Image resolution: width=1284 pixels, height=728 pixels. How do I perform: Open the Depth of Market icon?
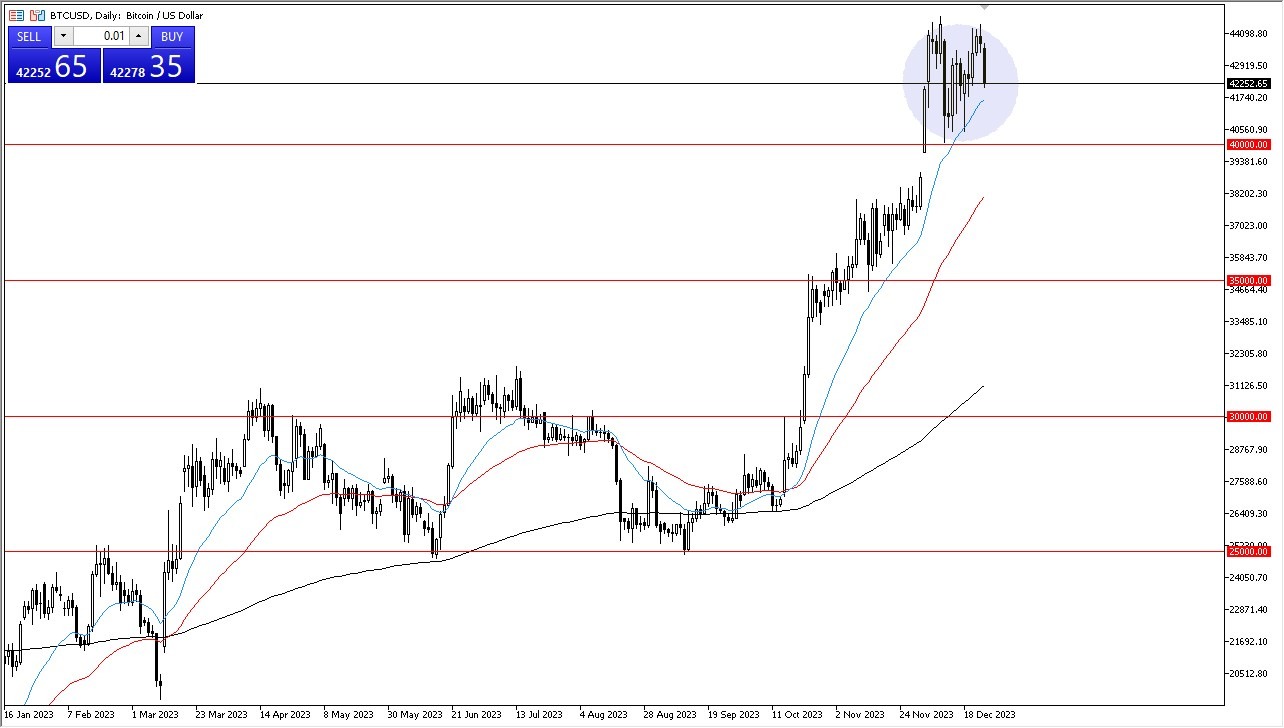pyautogui.click(x=37, y=15)
